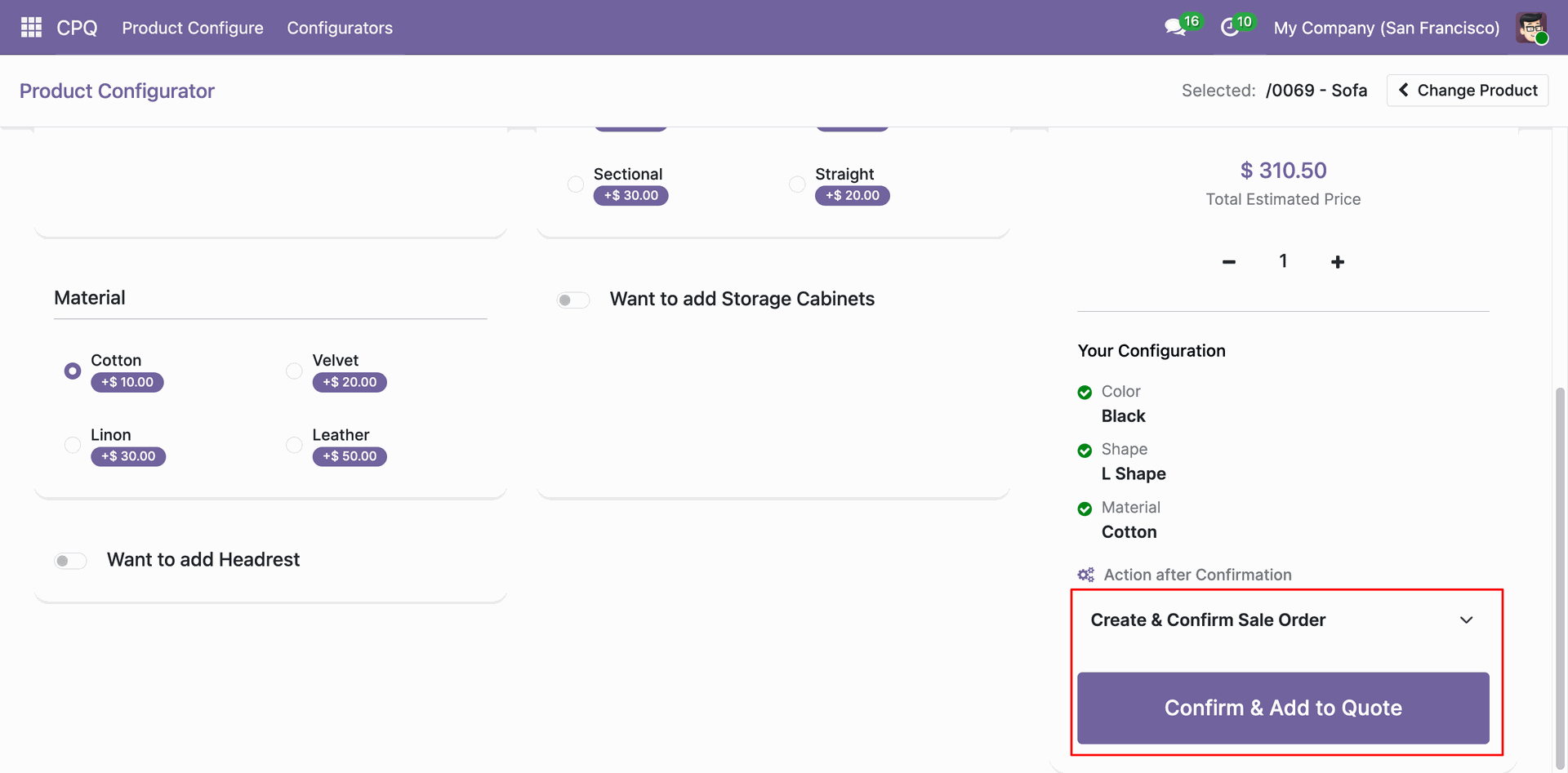
Task: Click the CPQ app title
Action: [77, 28]
